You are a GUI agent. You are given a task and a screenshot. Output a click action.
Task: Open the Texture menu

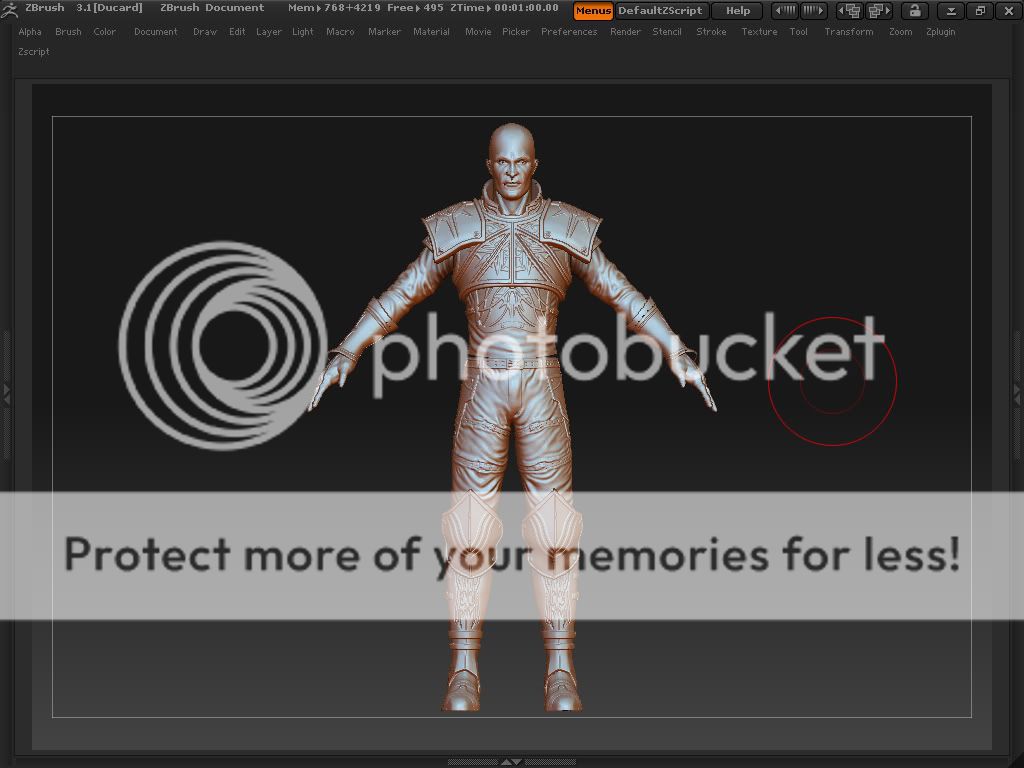click(759, 32)
